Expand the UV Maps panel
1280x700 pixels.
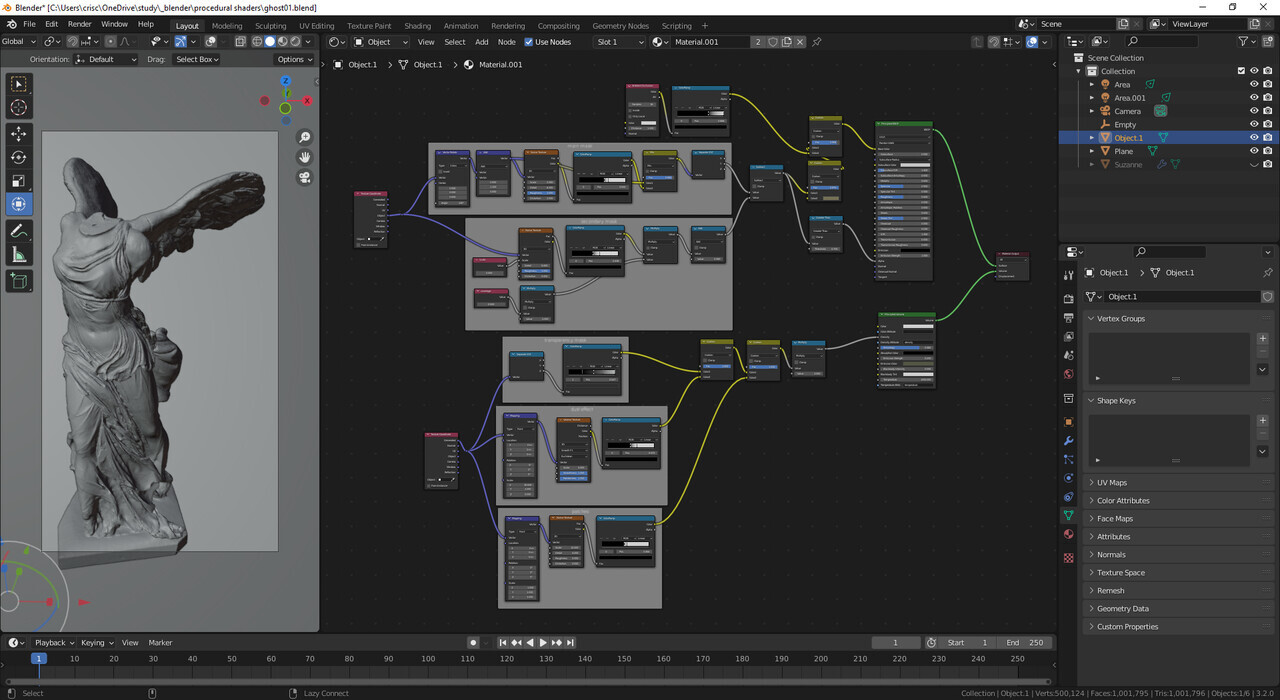(1180, 482)
